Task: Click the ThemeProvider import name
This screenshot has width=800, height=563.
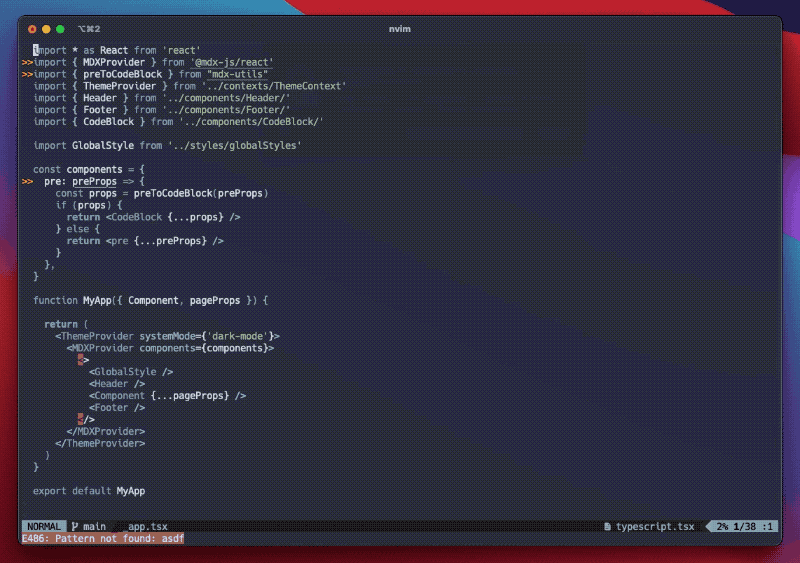Action: pos(119,86)
